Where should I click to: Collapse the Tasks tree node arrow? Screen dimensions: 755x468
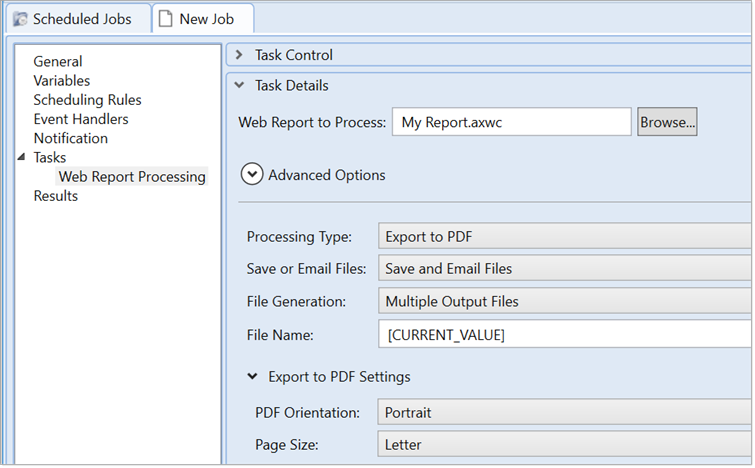pos(22,158)
